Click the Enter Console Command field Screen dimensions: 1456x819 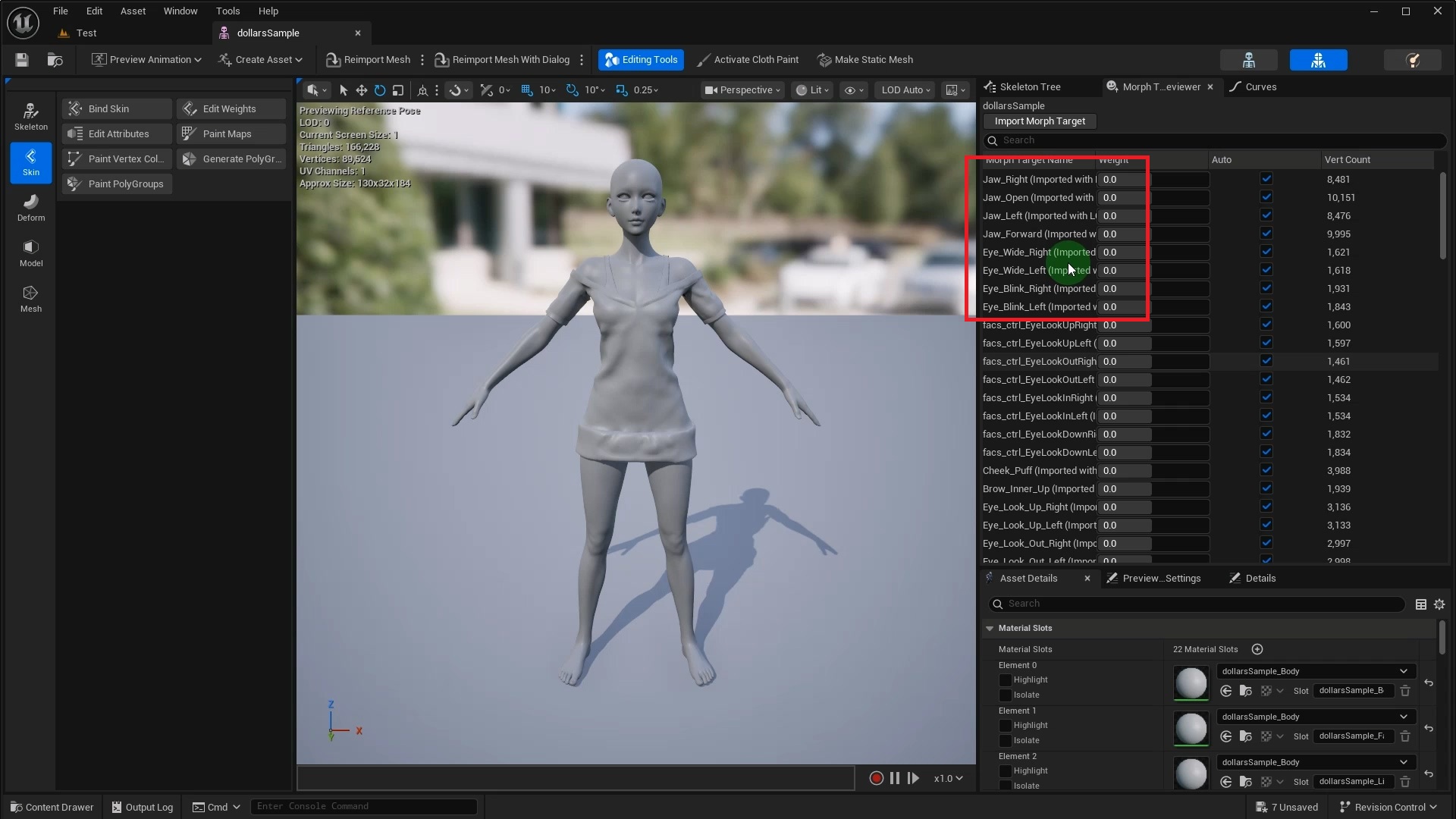[364, 806]
